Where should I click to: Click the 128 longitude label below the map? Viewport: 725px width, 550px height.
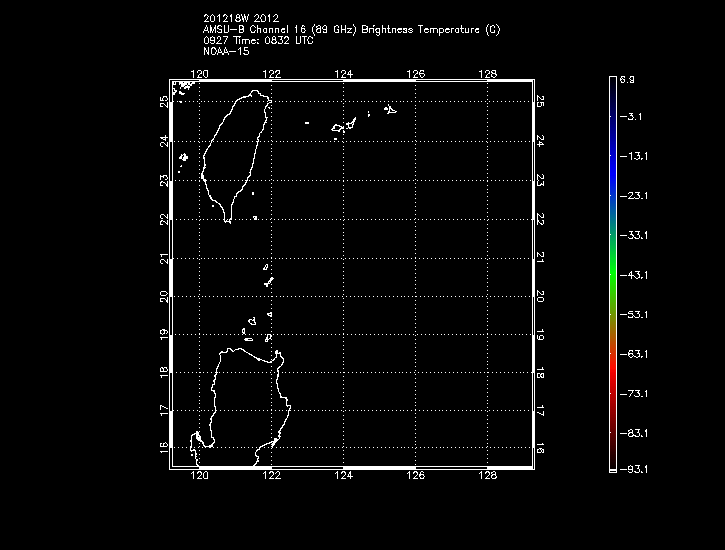[488, 476]
